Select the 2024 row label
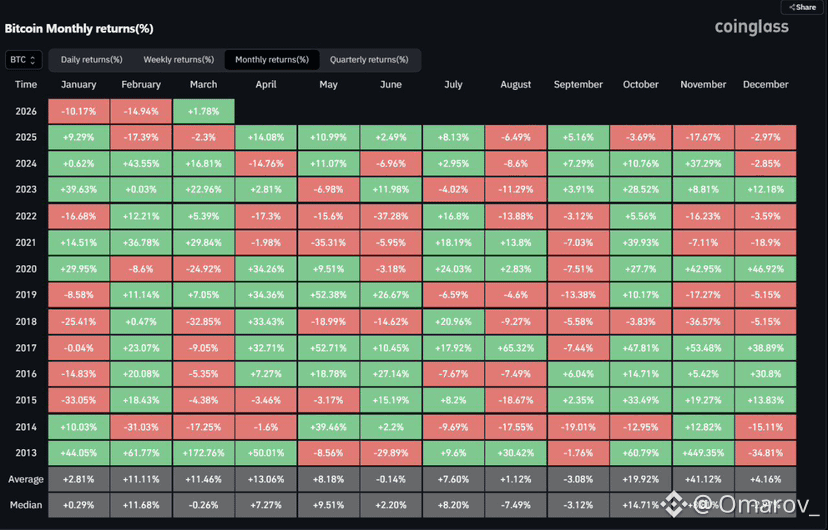 tap(26, 164)
